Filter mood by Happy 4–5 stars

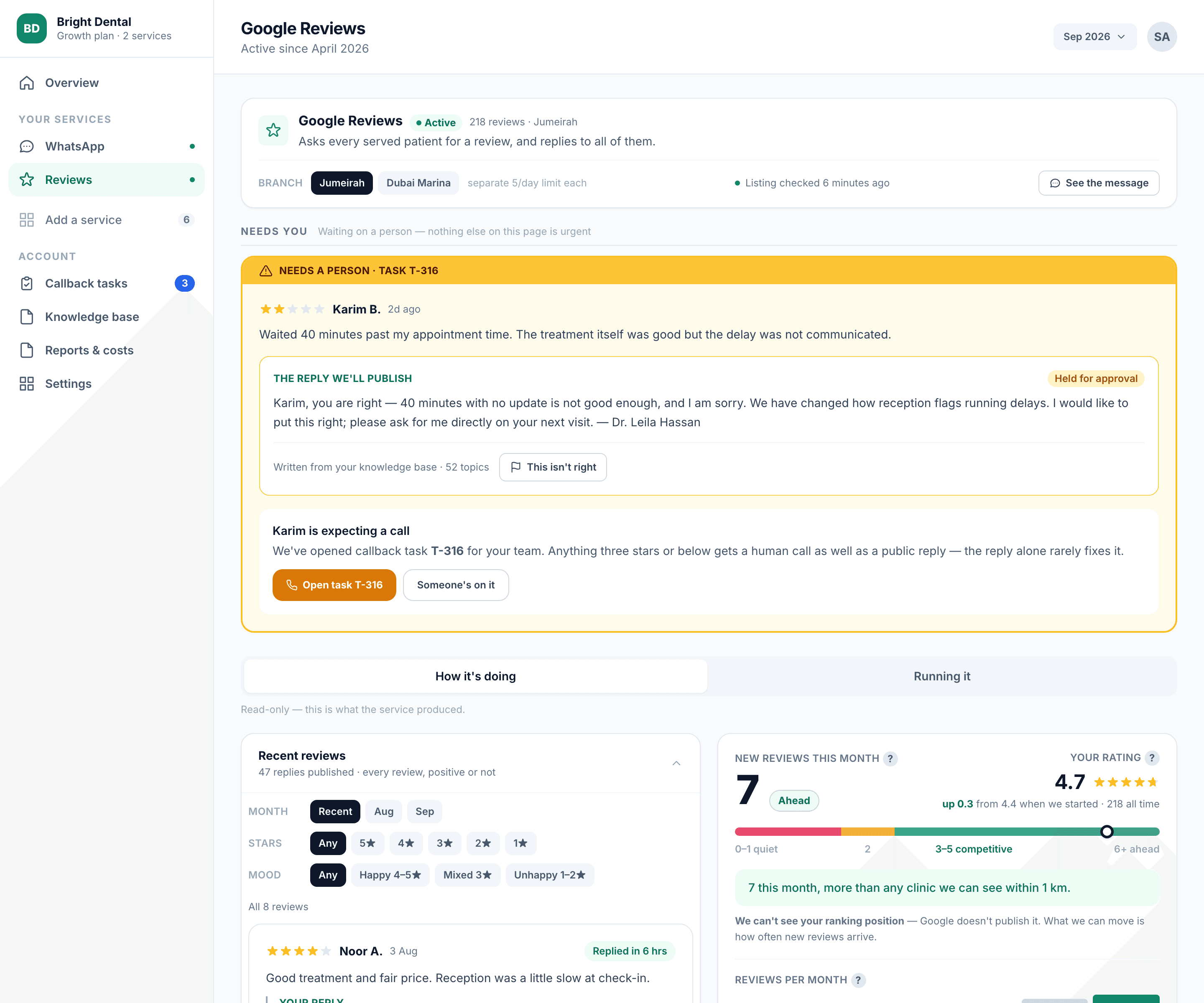click(390, 875)
